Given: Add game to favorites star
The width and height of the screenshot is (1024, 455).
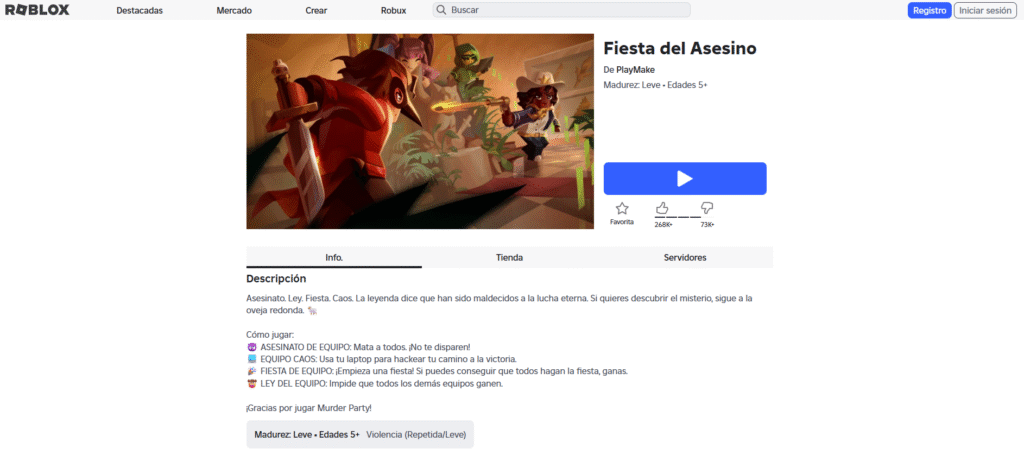Looking at the screenshot, I should (x=622, y=209).
